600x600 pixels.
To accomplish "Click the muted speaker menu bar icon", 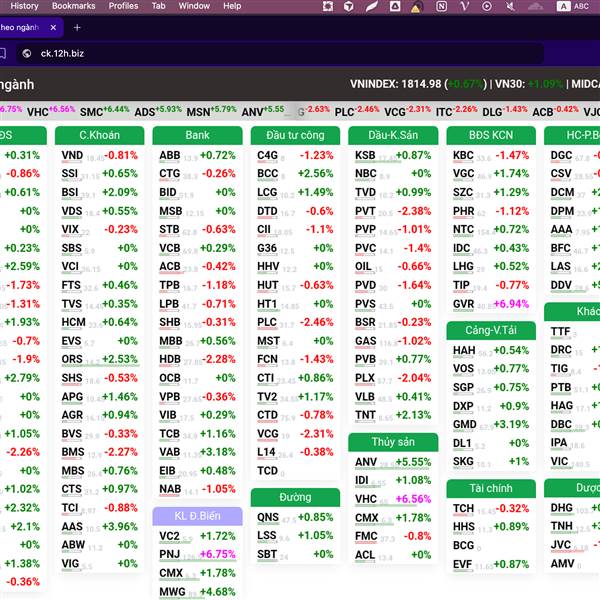I will click(510, 6).
